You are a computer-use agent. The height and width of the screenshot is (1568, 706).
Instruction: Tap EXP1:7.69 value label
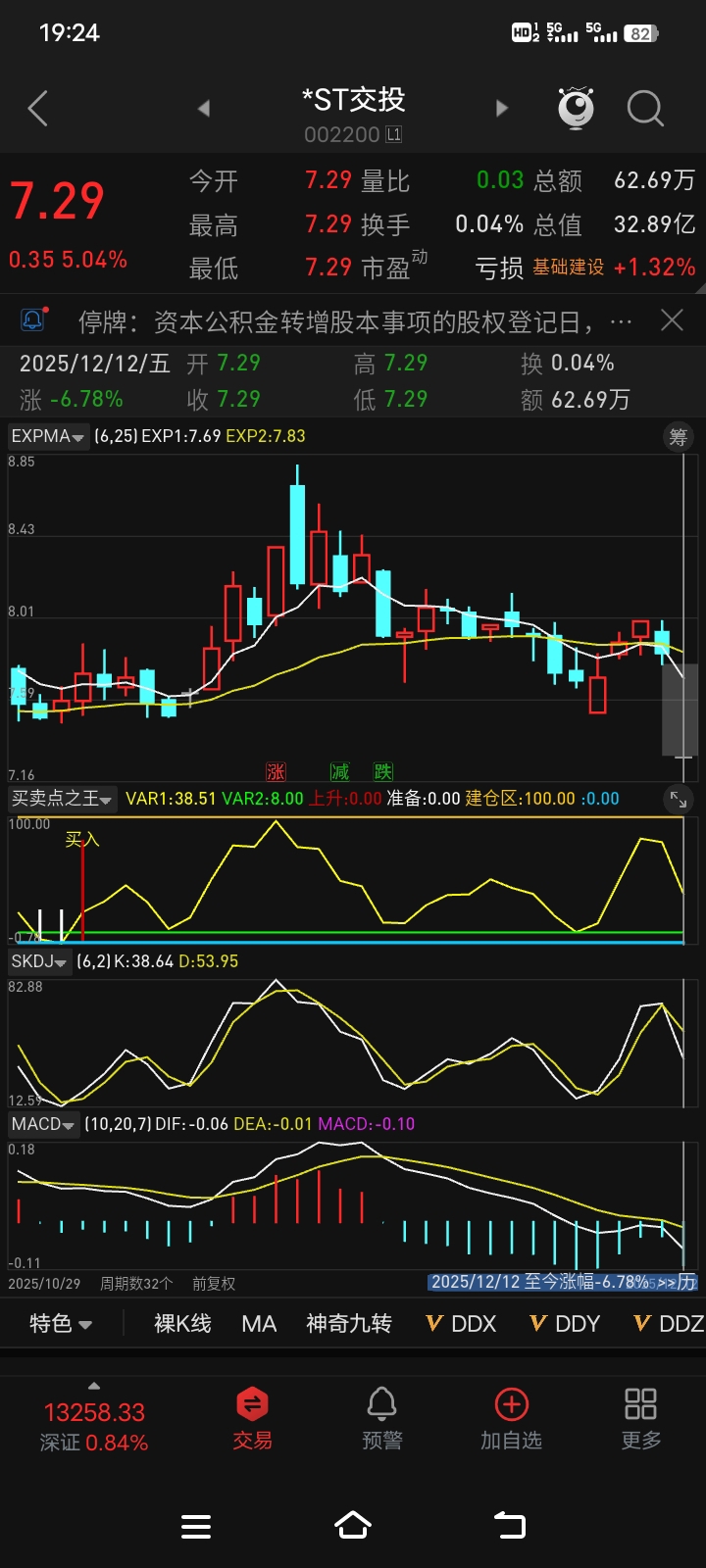tap(180, 436)
